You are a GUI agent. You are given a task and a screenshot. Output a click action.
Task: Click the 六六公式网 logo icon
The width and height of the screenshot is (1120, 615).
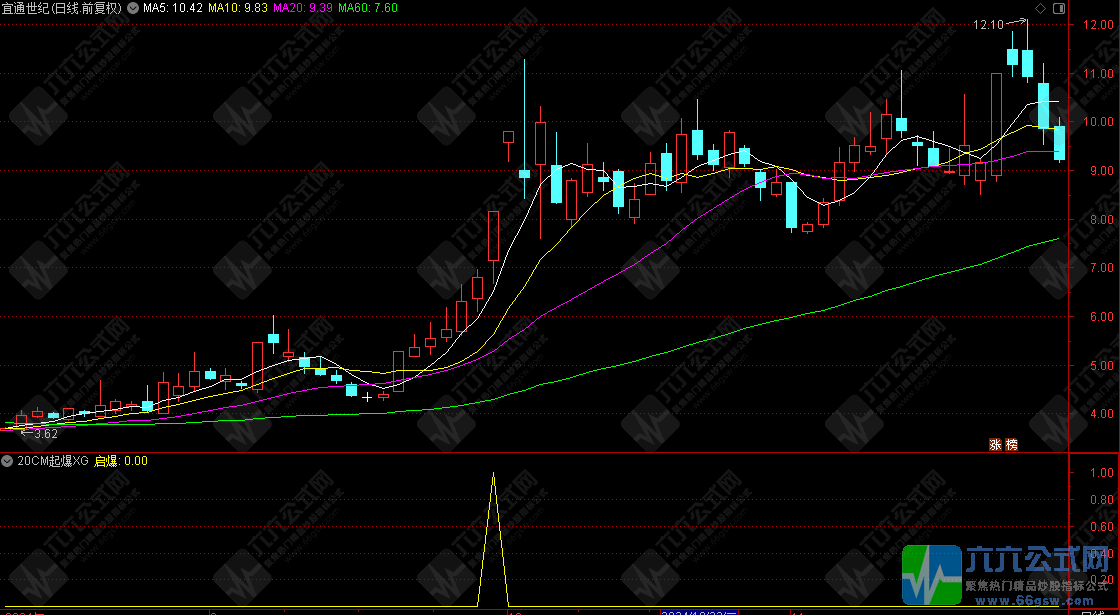coord(931,576)
